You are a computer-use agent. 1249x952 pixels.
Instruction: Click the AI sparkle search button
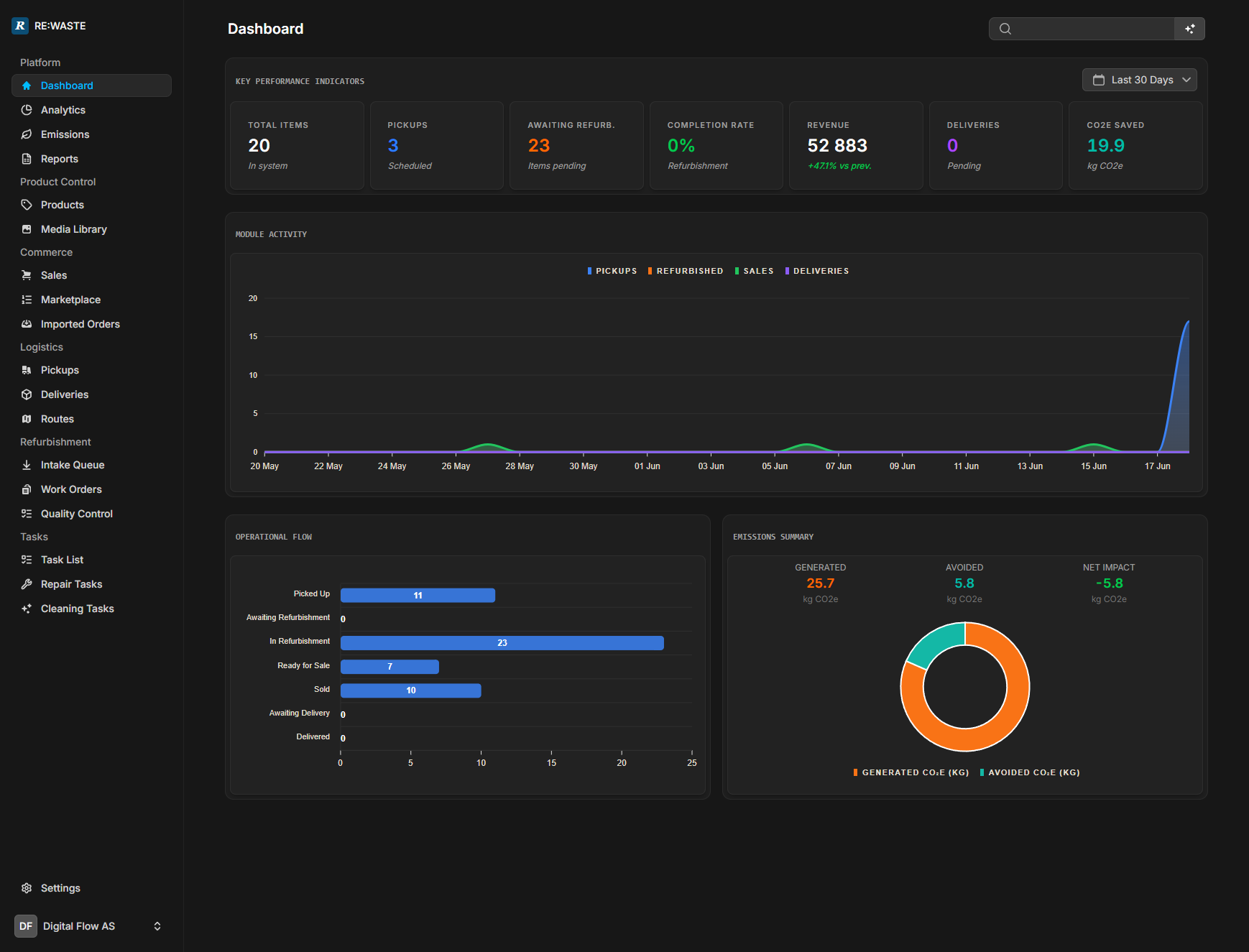1189,29
